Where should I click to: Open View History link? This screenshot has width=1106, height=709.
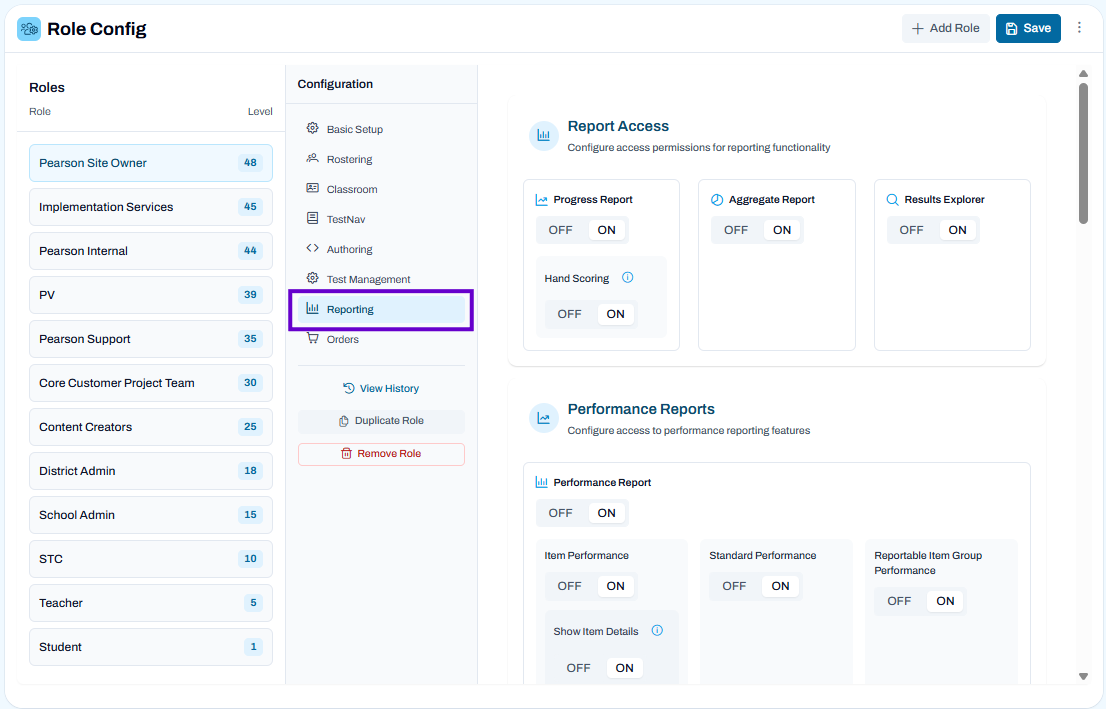point(382,388)
